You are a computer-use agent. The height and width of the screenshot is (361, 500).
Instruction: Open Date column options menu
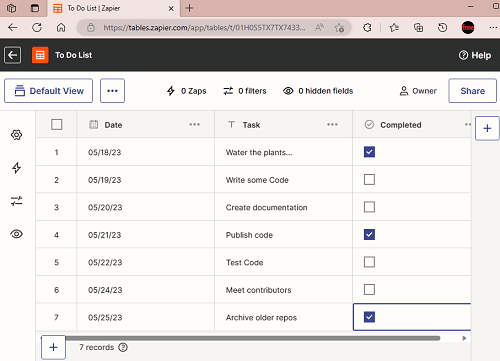[x=194, y=125]
